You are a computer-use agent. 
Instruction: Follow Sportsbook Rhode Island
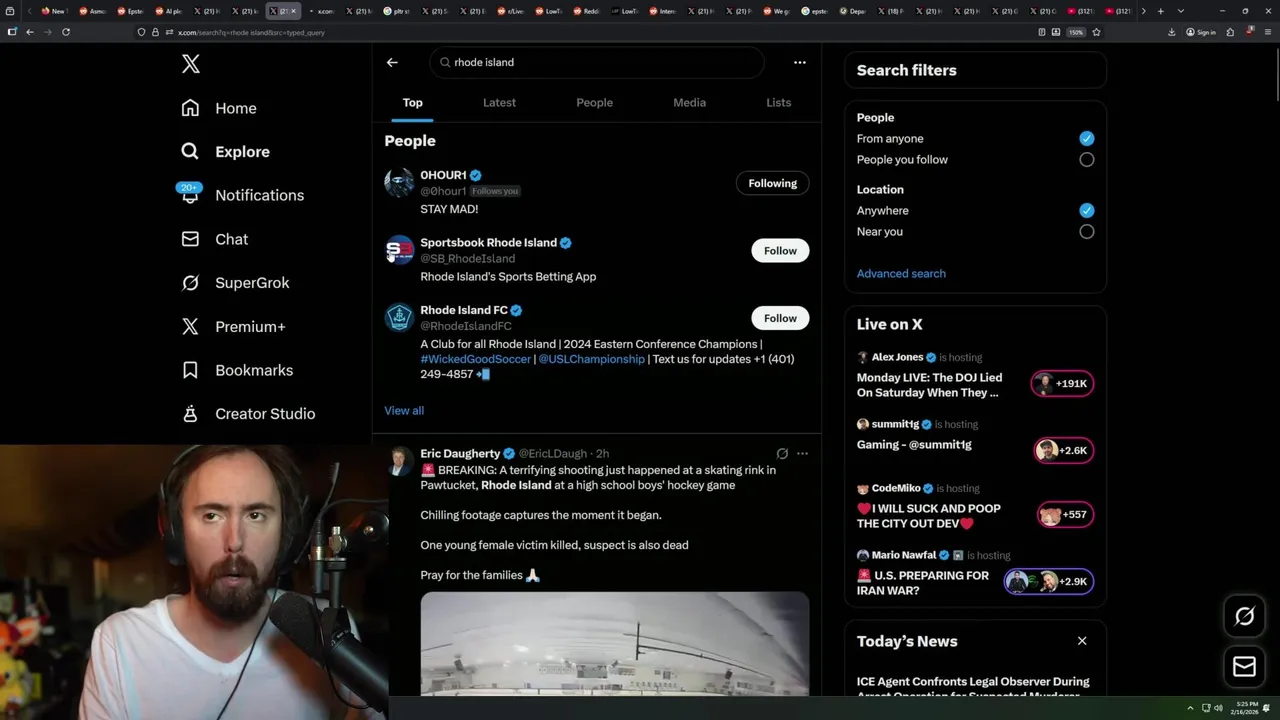click(x=780, y=251)
